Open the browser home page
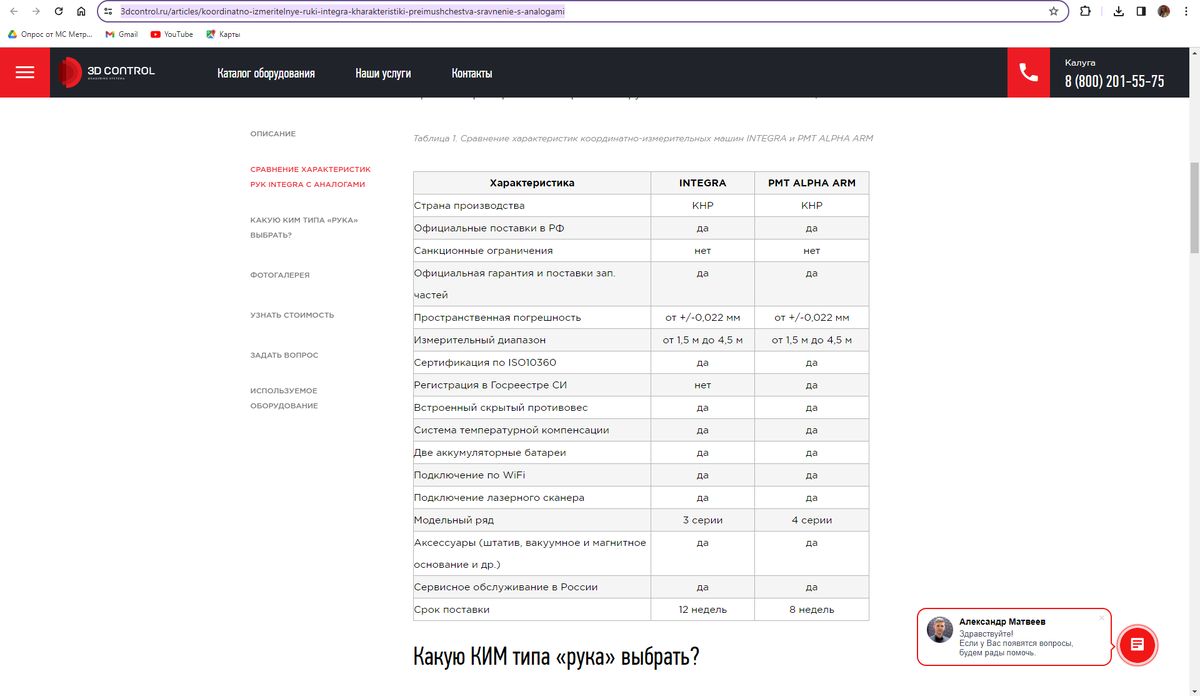The image size is (1200, 696). click(81, 11)
